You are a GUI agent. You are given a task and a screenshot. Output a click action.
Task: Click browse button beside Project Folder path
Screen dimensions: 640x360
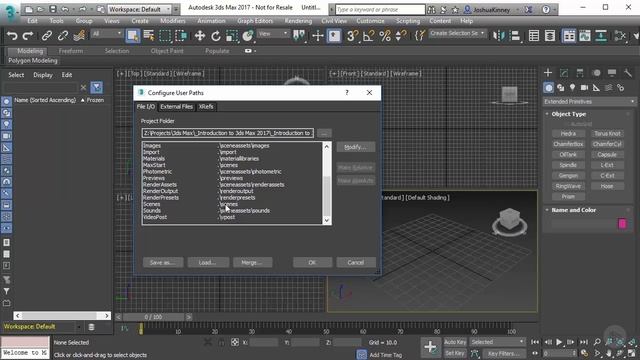(324, 133)
